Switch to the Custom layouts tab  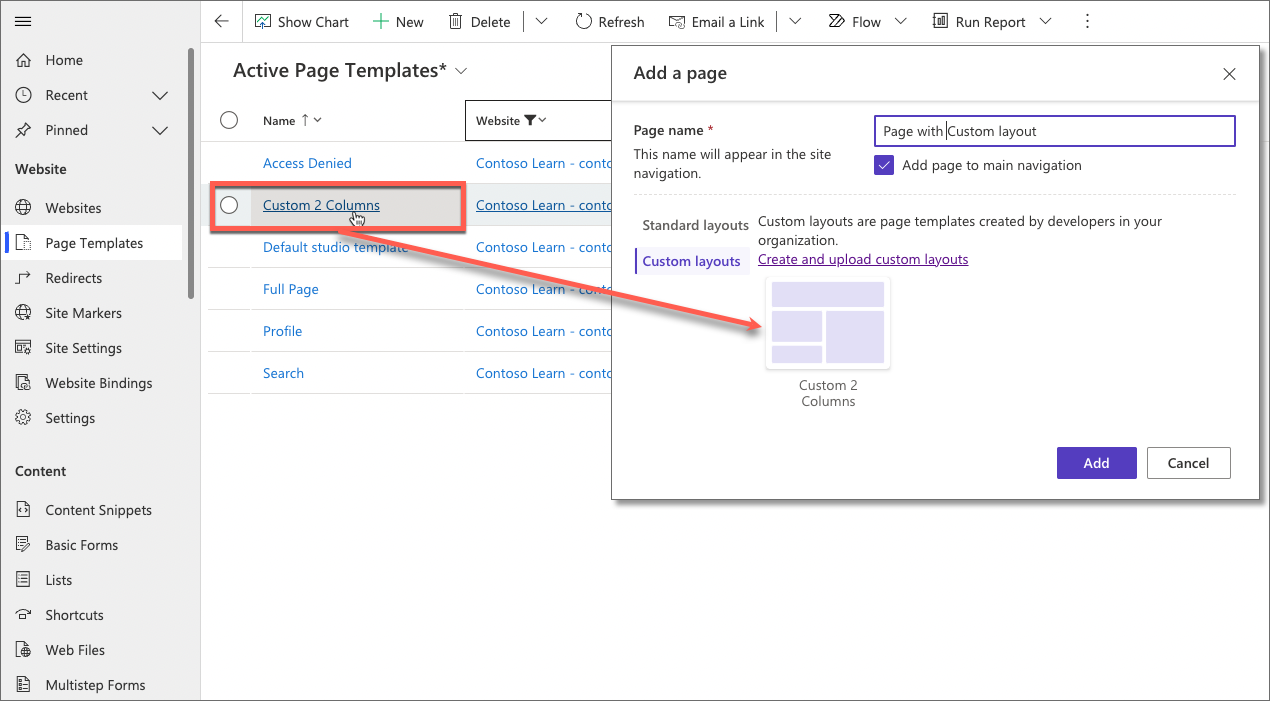(691, 260)
